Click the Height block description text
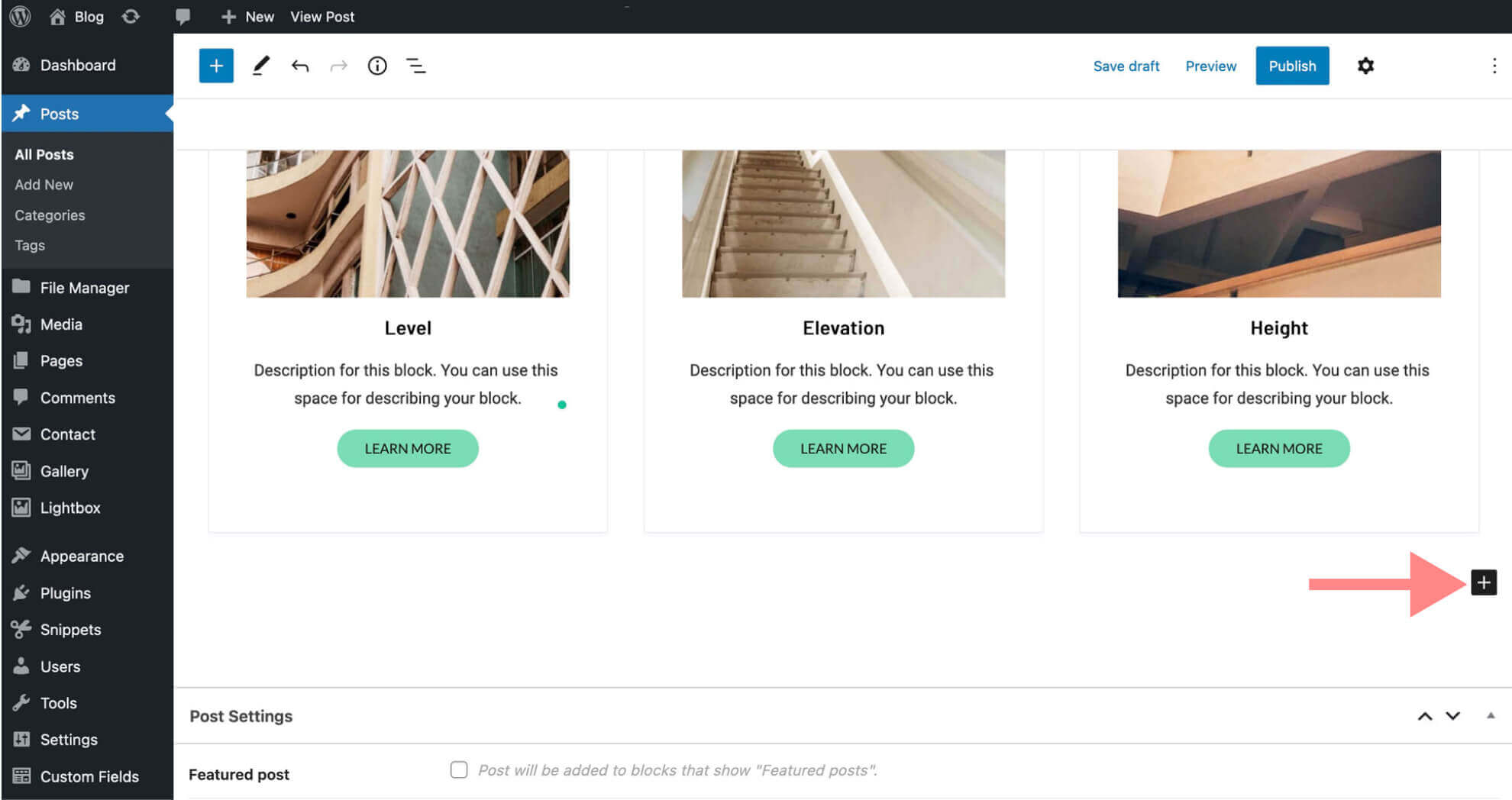The width and height of the screenshot is (1512, 800). 1278,384
